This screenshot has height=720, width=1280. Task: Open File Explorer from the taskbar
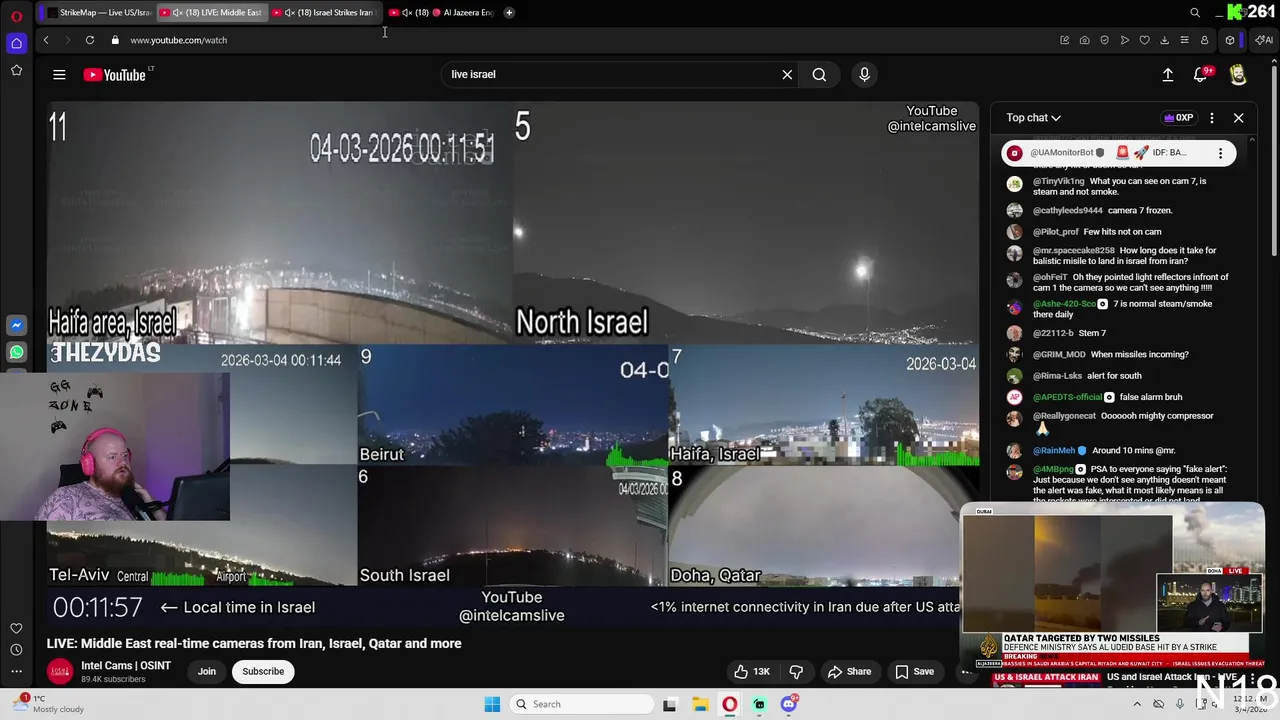(x=700, y=704)
